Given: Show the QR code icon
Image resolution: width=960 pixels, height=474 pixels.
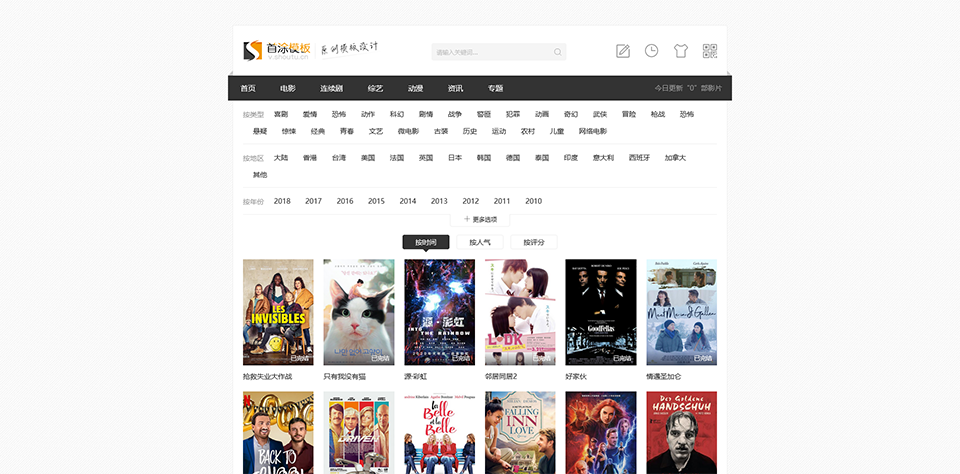Looking at the screenshot, I should click(x=710, y=51).
